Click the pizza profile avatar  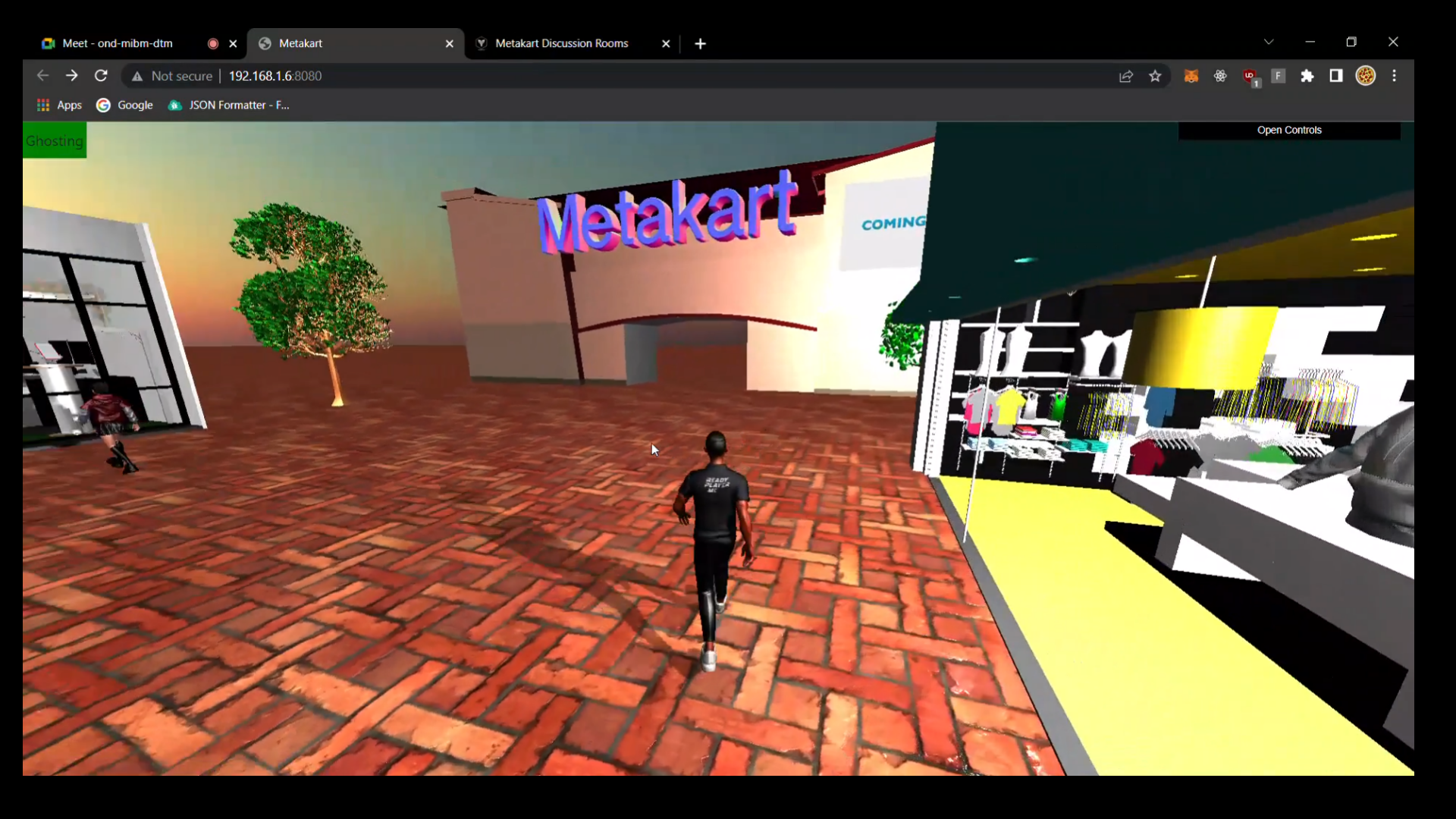tap(1366, 76)
